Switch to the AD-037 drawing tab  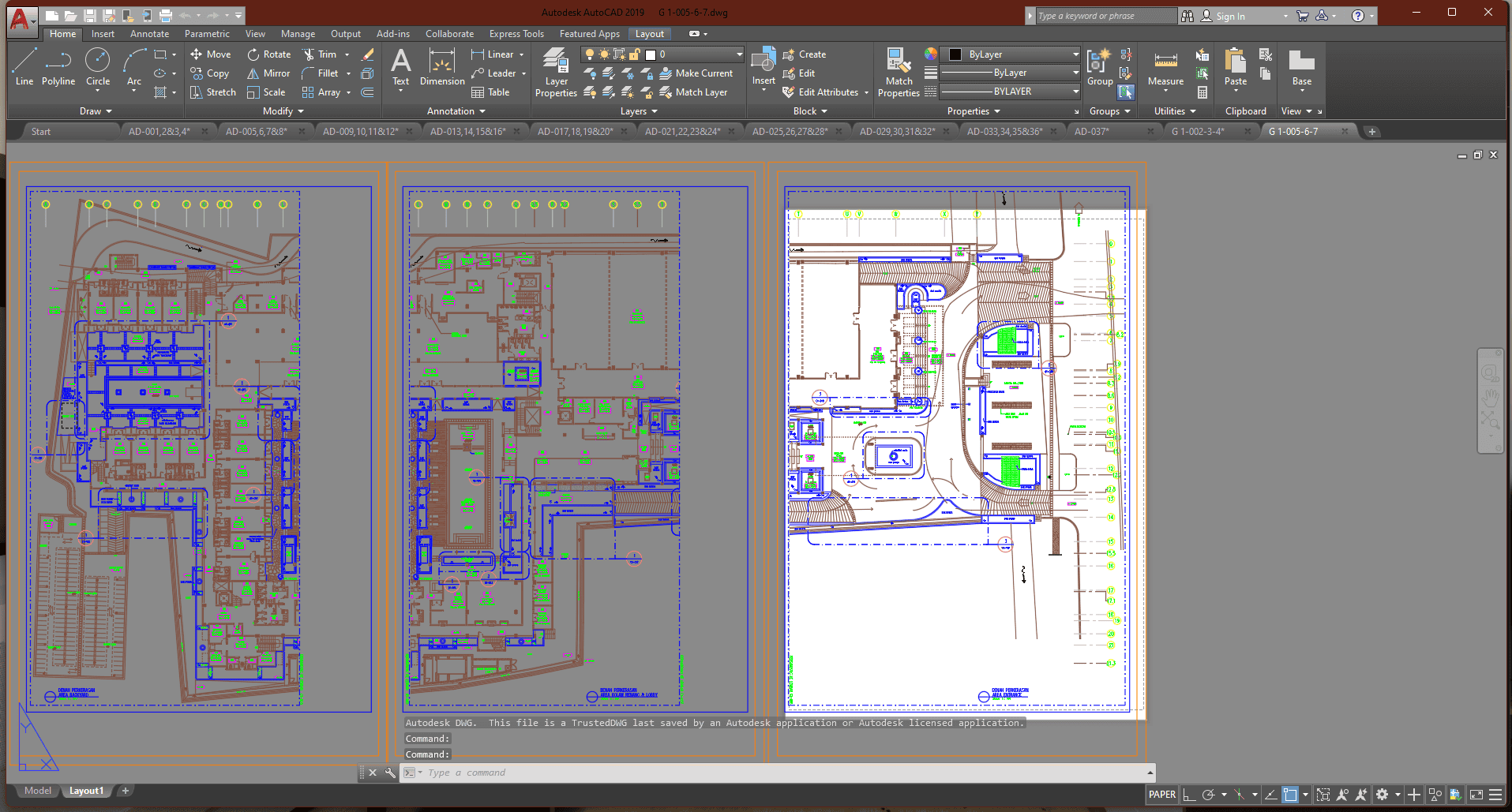pyautogui.click(x=1092, y=132)
